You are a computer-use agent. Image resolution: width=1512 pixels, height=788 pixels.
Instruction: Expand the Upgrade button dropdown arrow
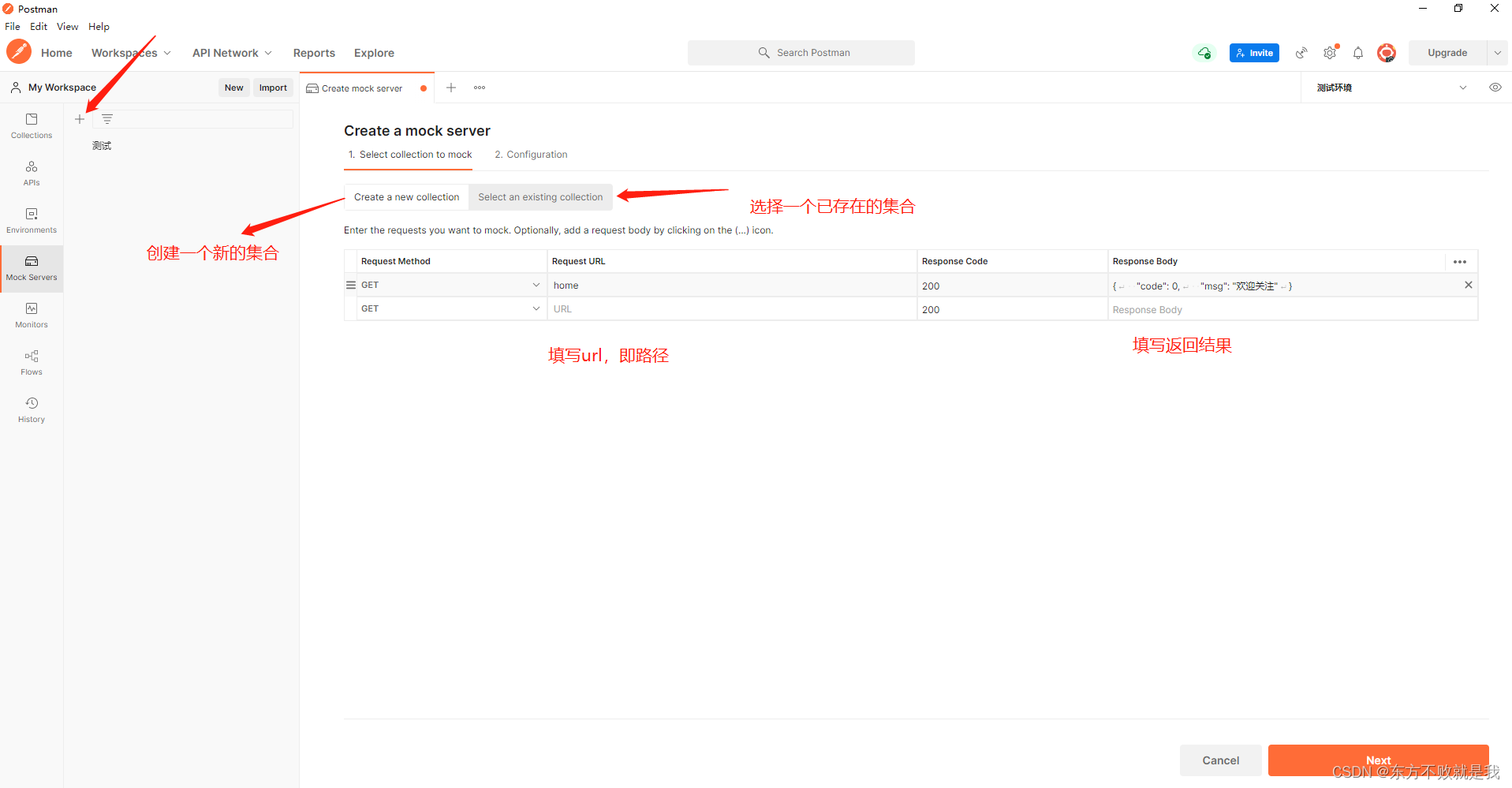[x=1498, y=52]
